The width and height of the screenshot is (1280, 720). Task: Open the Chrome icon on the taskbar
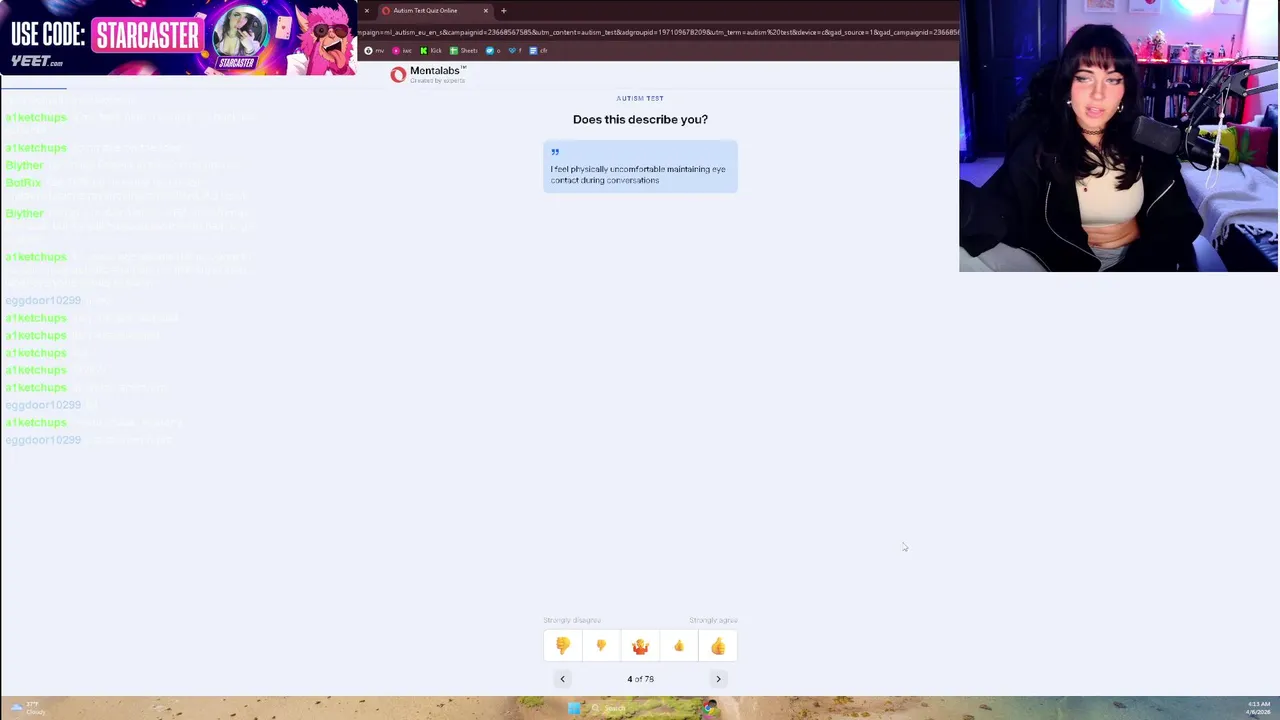[709, 708]
